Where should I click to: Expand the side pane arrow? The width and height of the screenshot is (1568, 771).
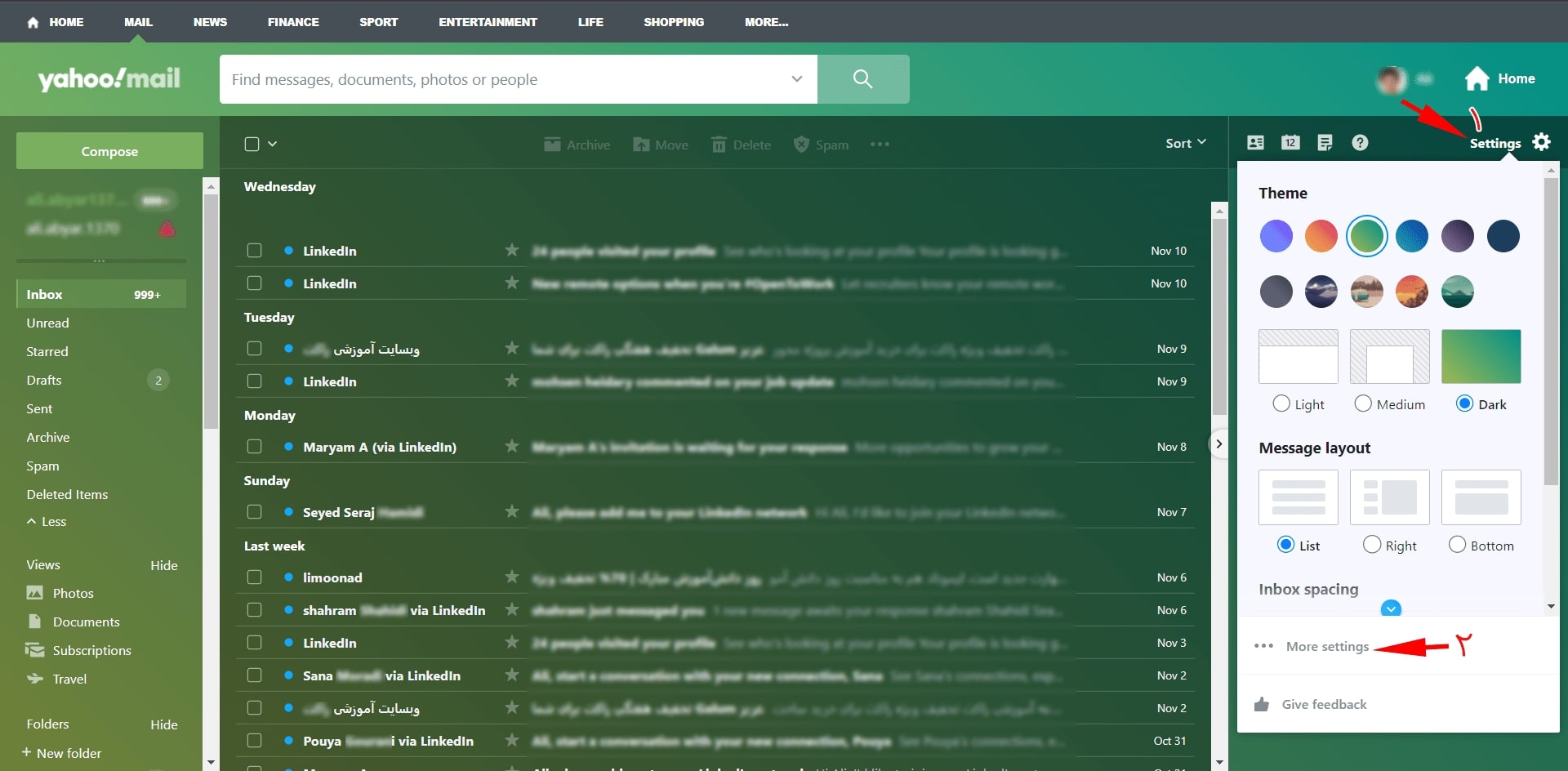[x=1218, y=444]
